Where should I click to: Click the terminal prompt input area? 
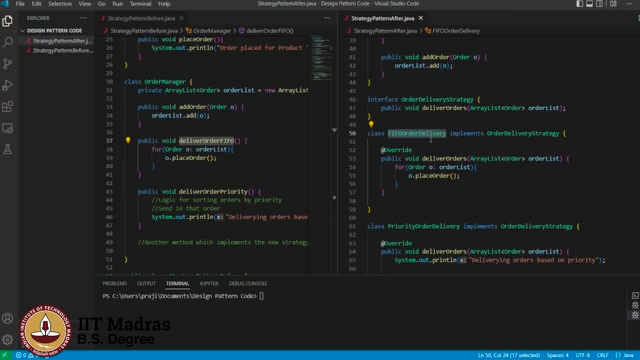[x=262, y=296]
